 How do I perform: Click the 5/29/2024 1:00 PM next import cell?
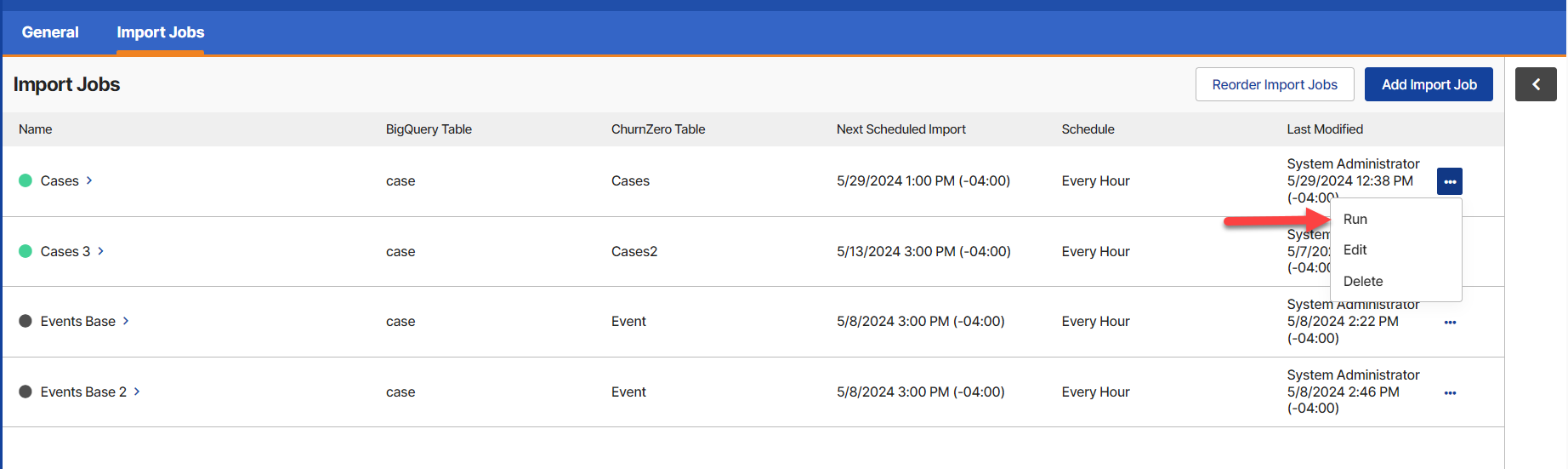(923, 180)
